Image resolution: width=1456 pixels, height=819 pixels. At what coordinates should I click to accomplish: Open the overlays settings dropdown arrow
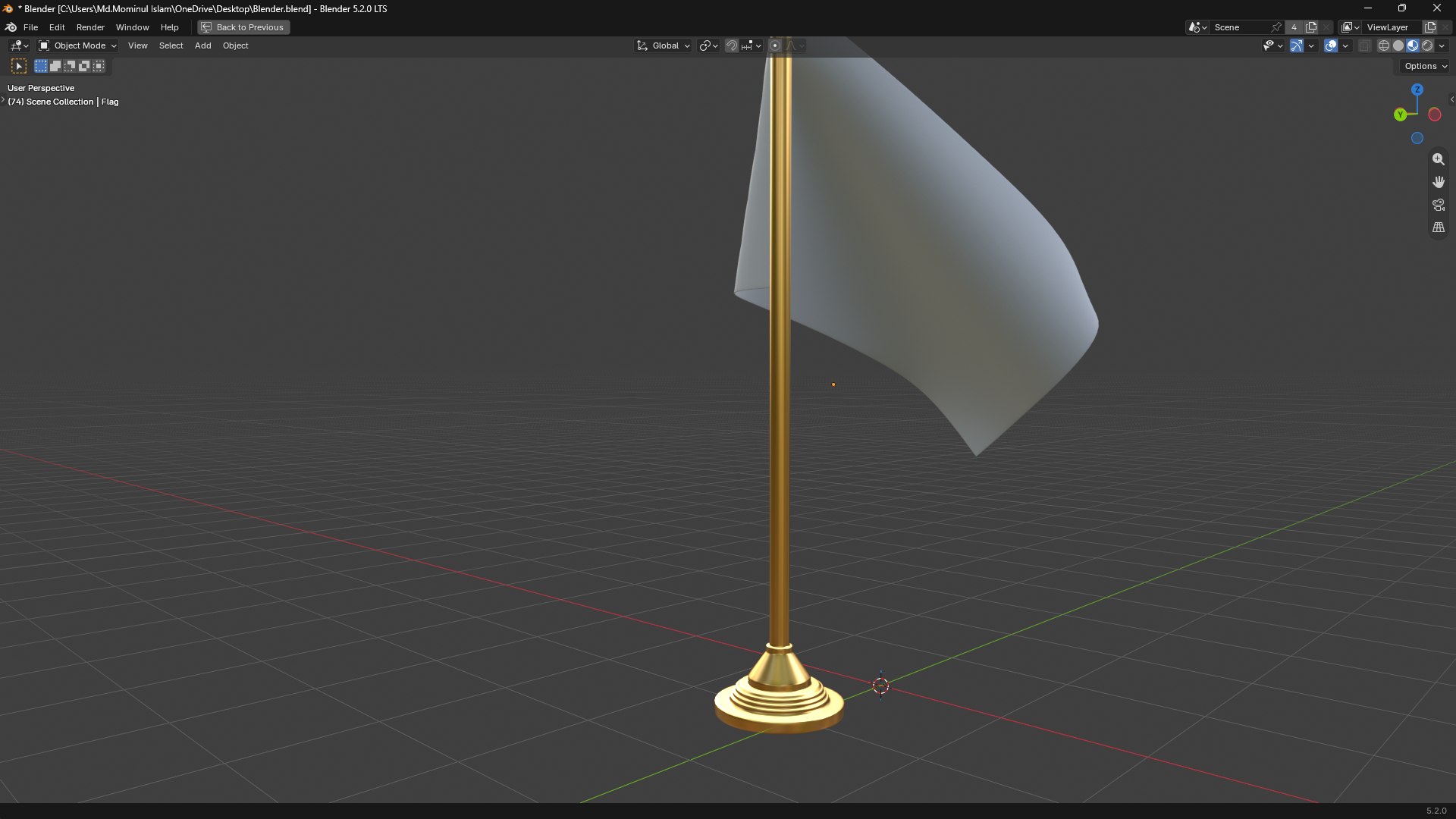coord(1345,45)
